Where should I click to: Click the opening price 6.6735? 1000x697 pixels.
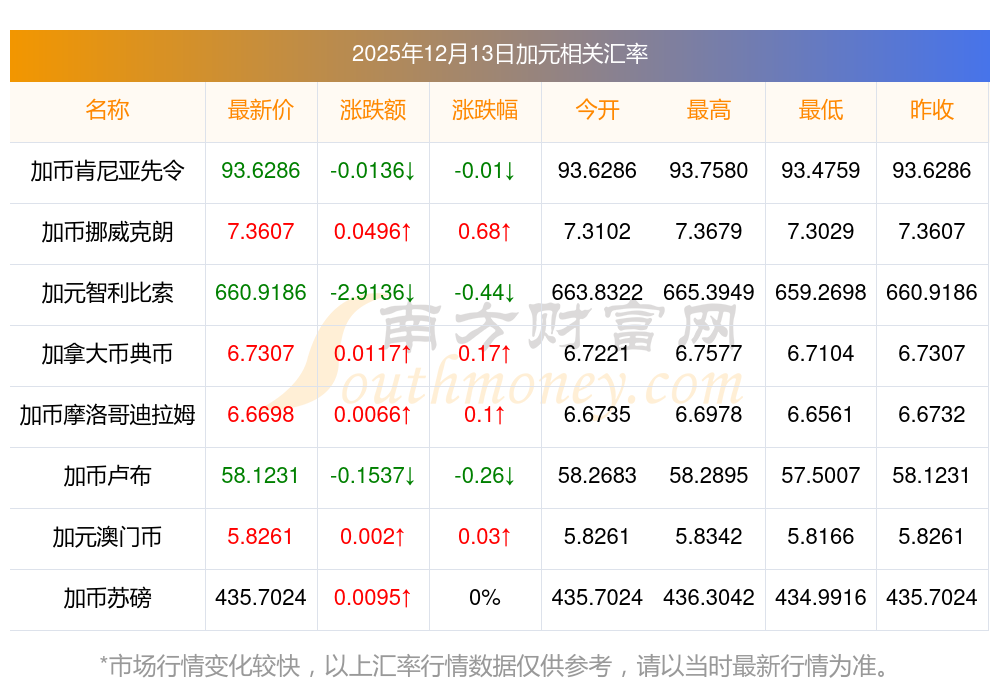[x=597, y=415]
